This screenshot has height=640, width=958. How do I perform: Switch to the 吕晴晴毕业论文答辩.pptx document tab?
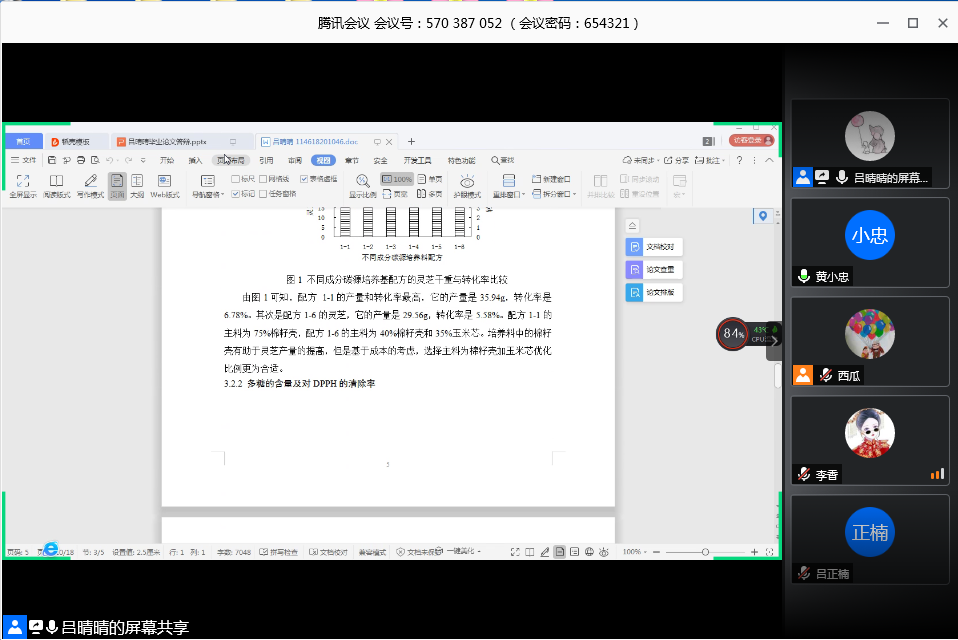coord(167,142)
